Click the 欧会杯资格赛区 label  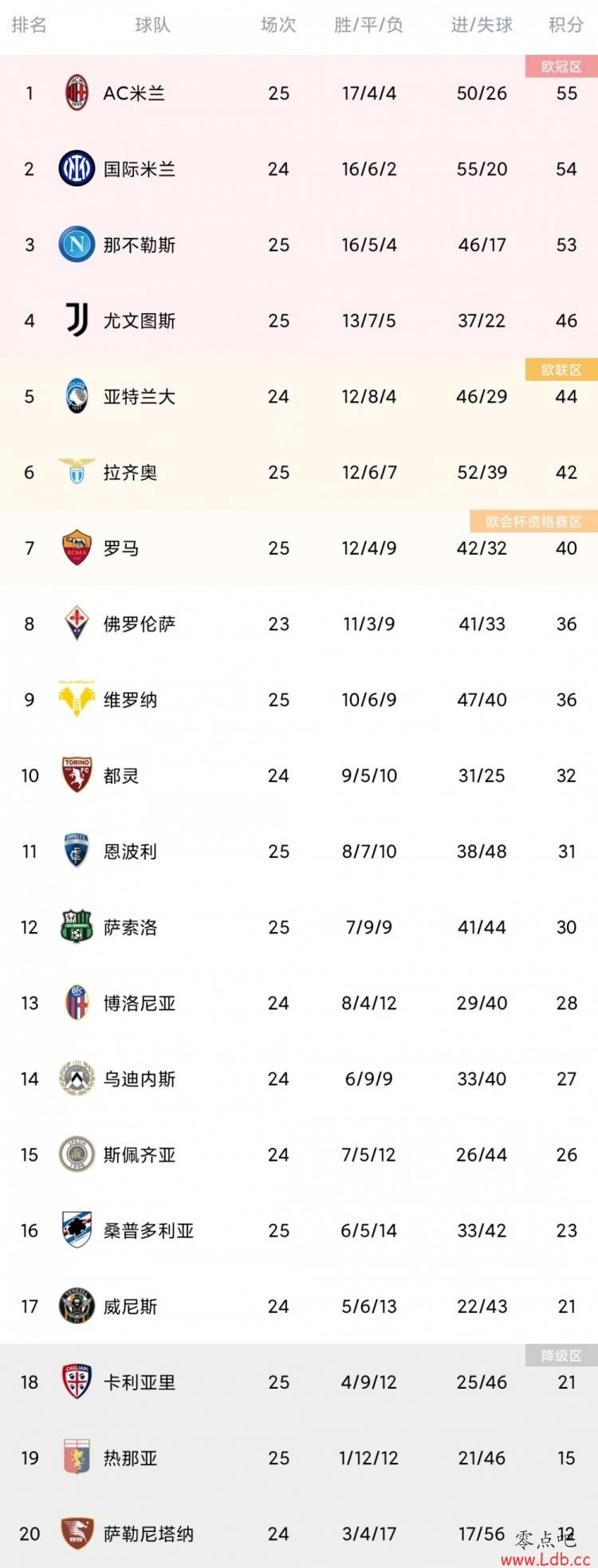coord(533,521)
